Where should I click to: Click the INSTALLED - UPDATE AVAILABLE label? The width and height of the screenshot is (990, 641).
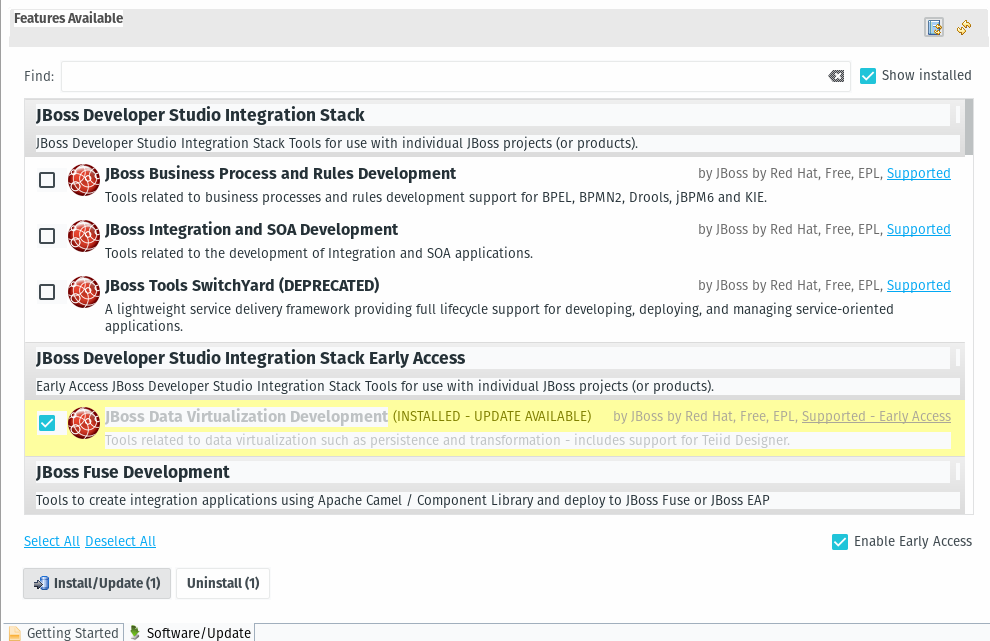point(492,416)
